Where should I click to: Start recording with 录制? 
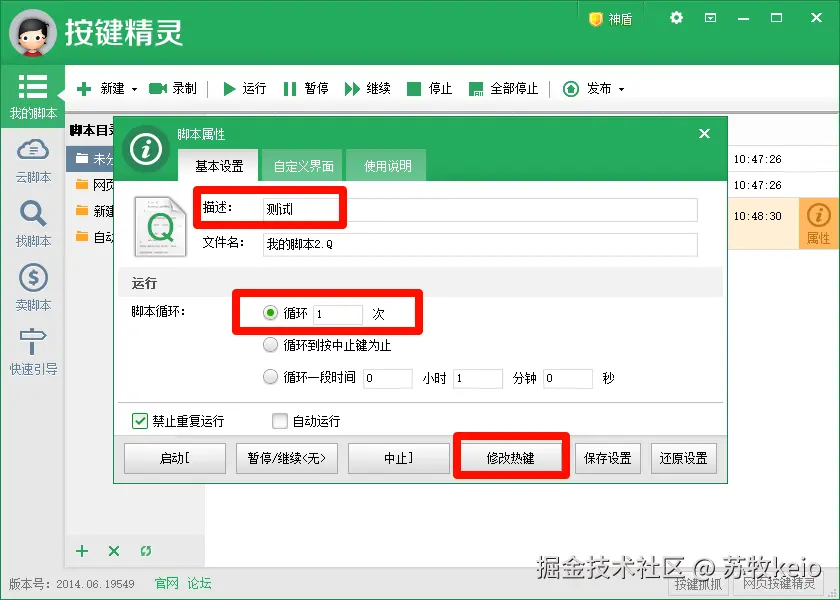pos(172,88)
